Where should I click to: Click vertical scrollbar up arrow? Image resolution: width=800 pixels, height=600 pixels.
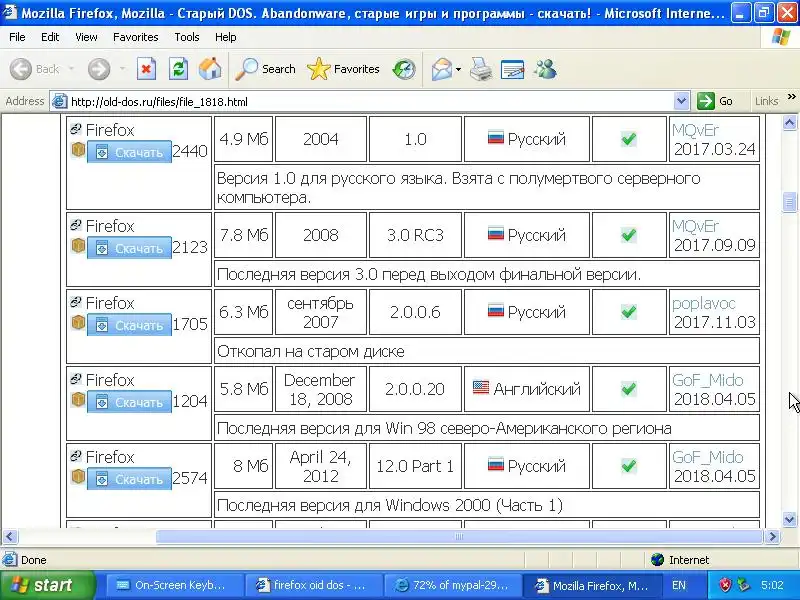pyautogui.click(x=789, y=122)
